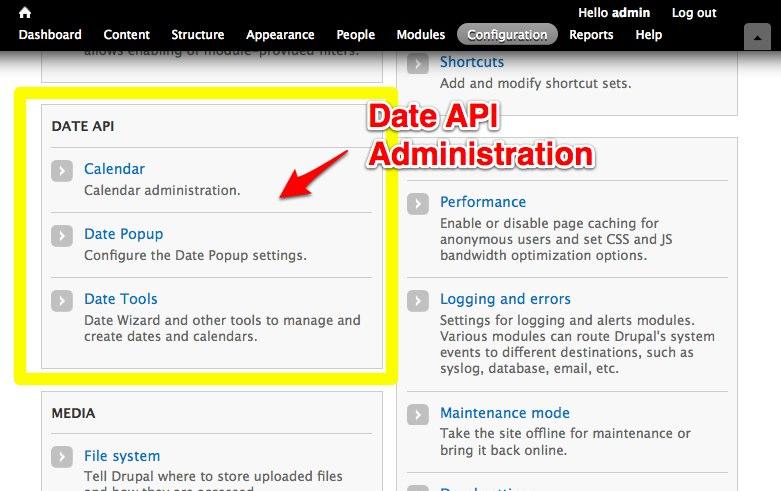The image size is (781, 491).
Task: Click the MEDIA section heading
Action: click(x=73, y=413)
